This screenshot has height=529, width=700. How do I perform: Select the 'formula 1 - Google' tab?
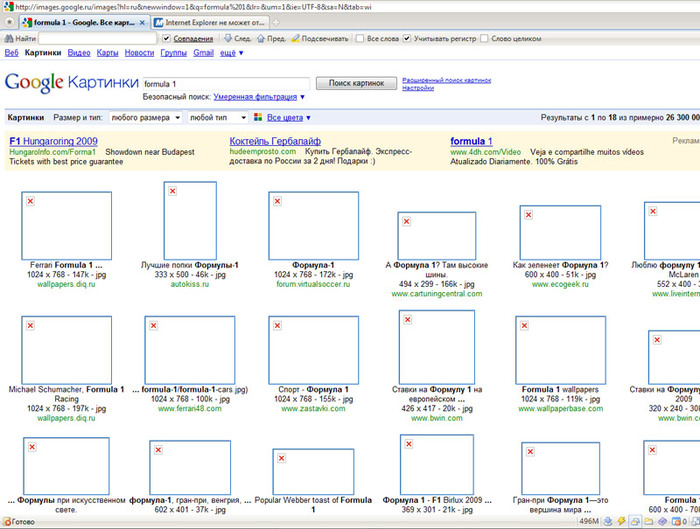(85, 22)
